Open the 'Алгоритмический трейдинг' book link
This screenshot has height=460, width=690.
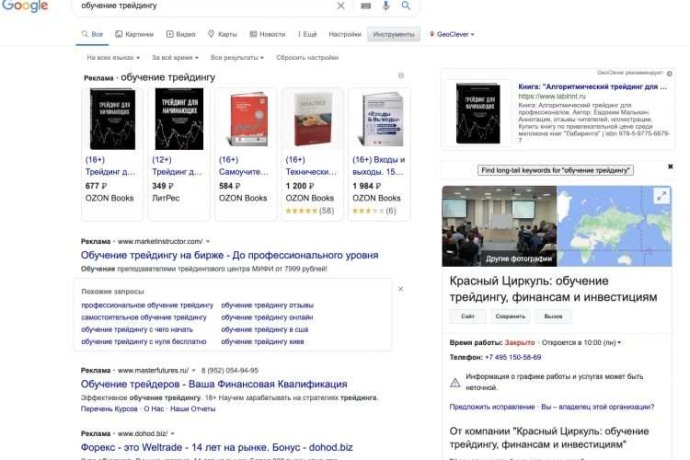[592, 87]
